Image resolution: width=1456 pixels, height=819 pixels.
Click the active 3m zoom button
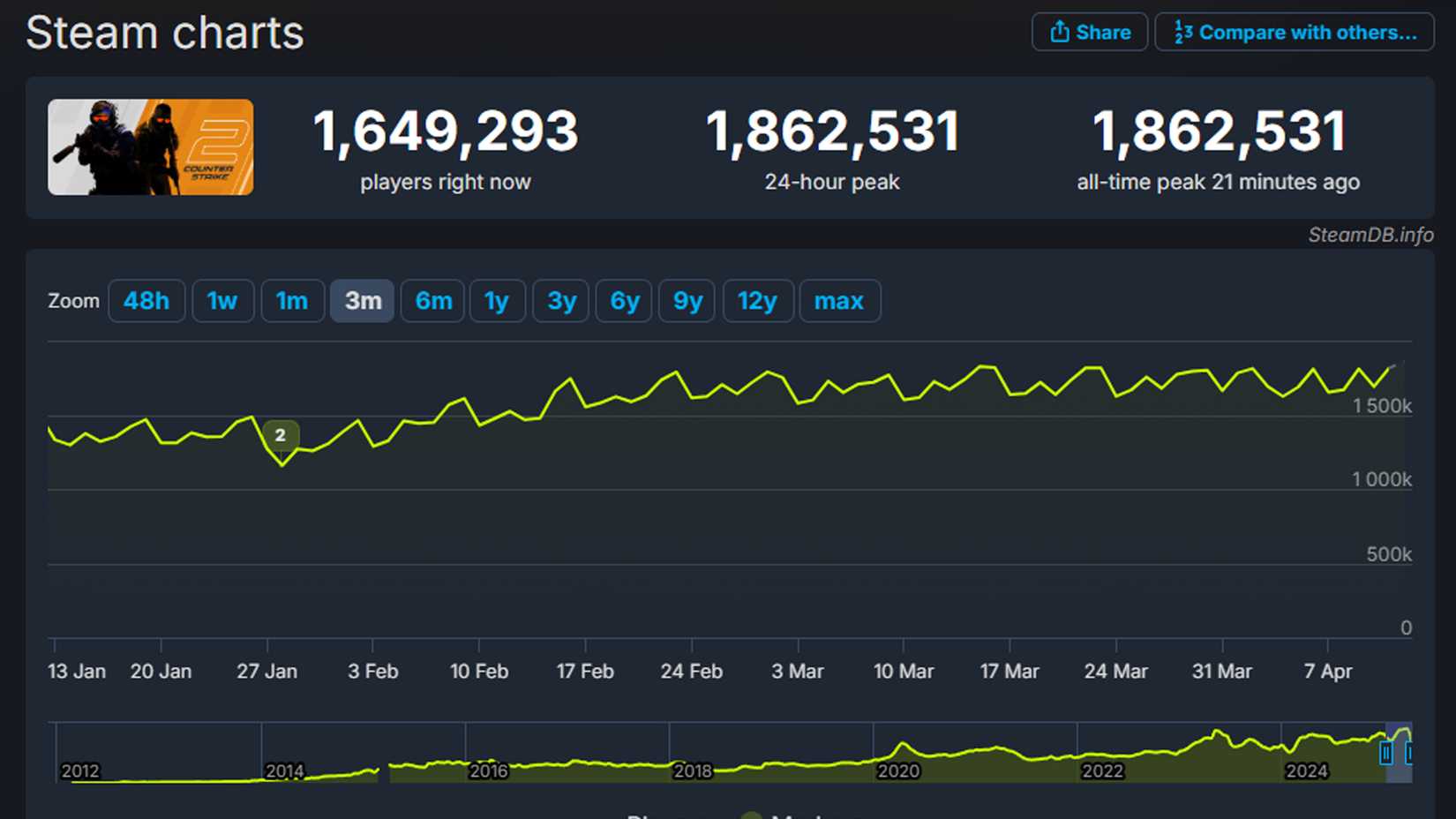[362, 300]
